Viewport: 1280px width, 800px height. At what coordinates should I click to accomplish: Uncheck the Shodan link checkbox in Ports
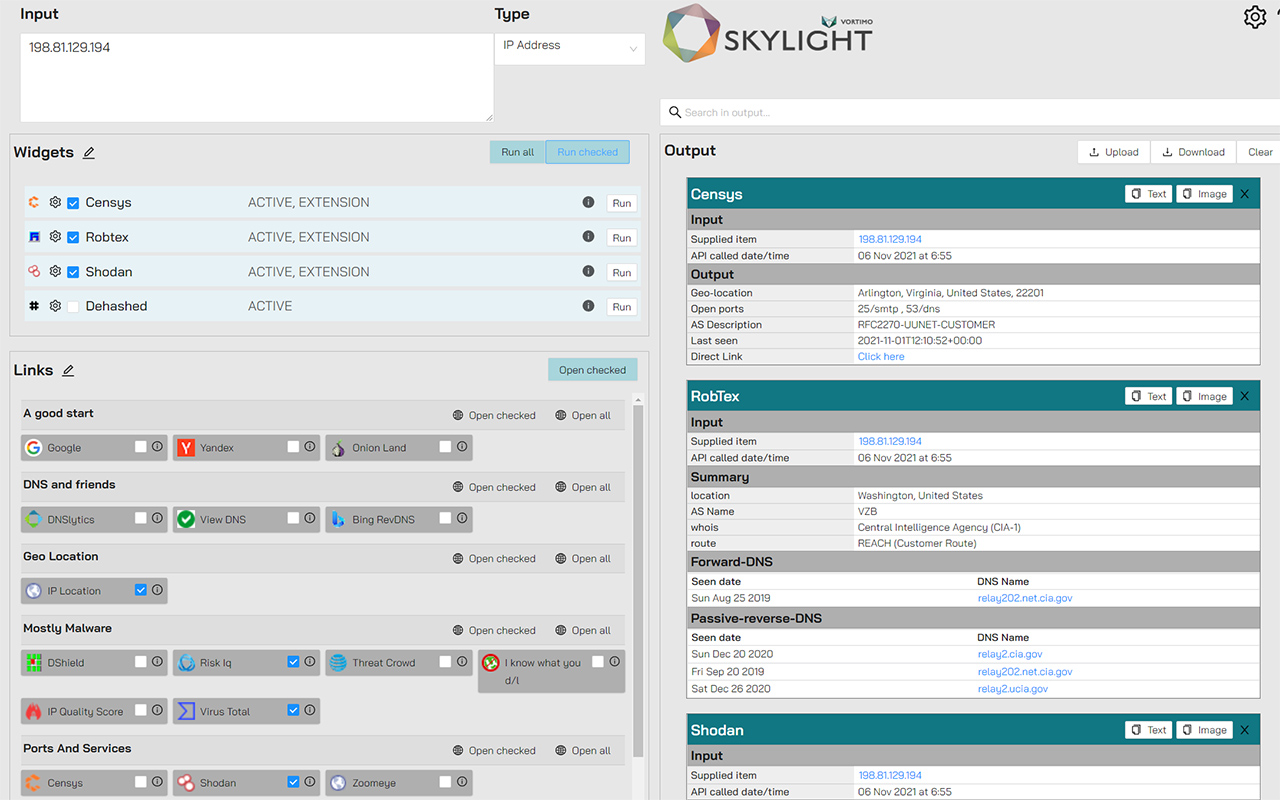tap(293, 782)
